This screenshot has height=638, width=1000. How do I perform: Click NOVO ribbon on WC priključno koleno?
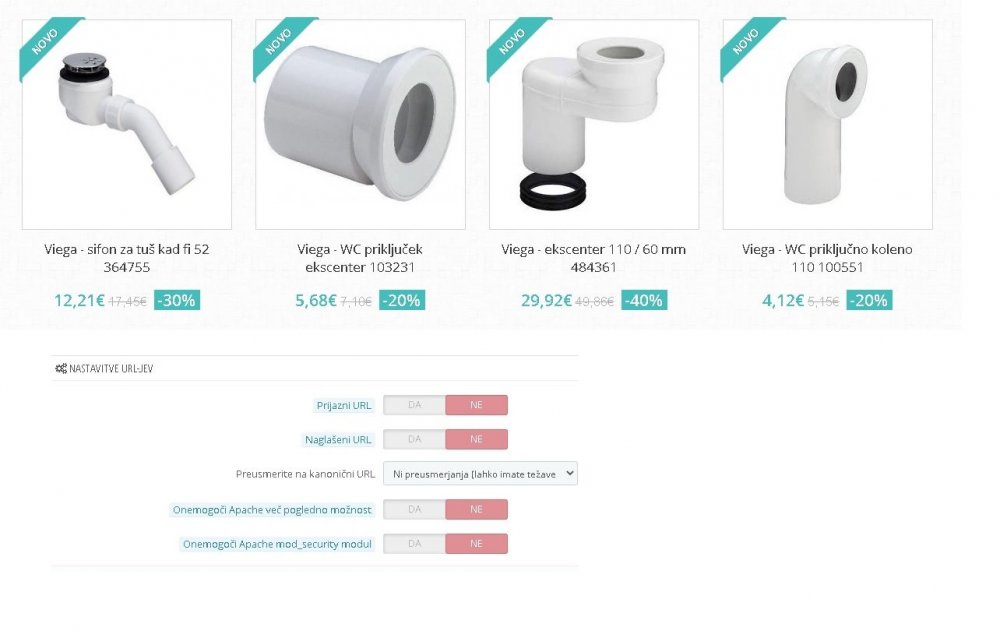[746, 41]
